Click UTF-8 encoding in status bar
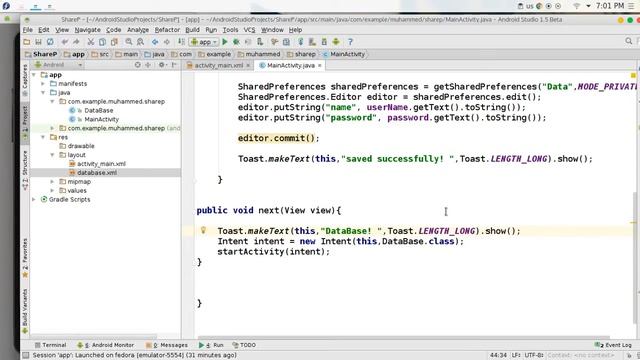Screen dimensions: 640x360 pyautogui.click(x=533, y=355)
